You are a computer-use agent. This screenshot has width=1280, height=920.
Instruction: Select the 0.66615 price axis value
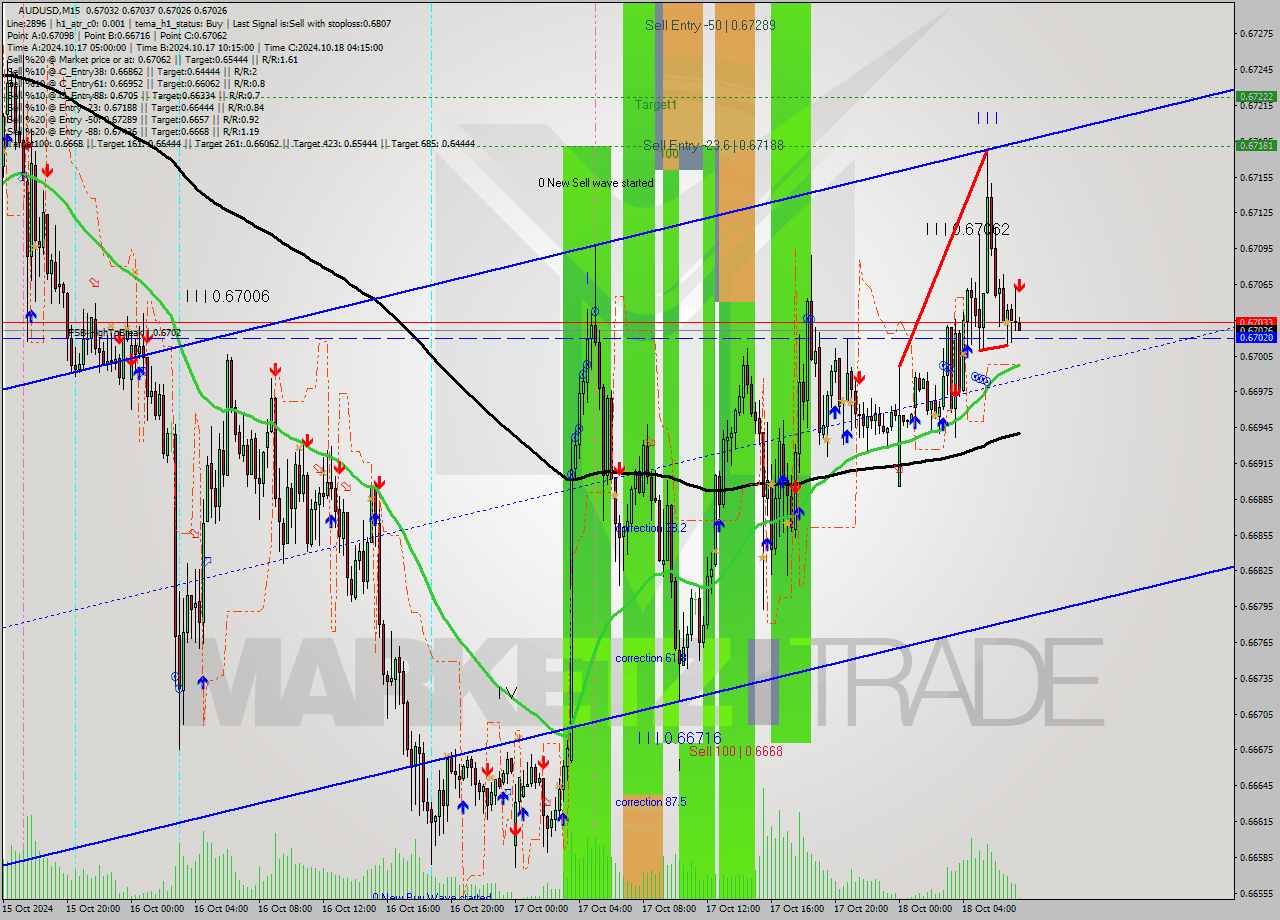click(1256, 821)
